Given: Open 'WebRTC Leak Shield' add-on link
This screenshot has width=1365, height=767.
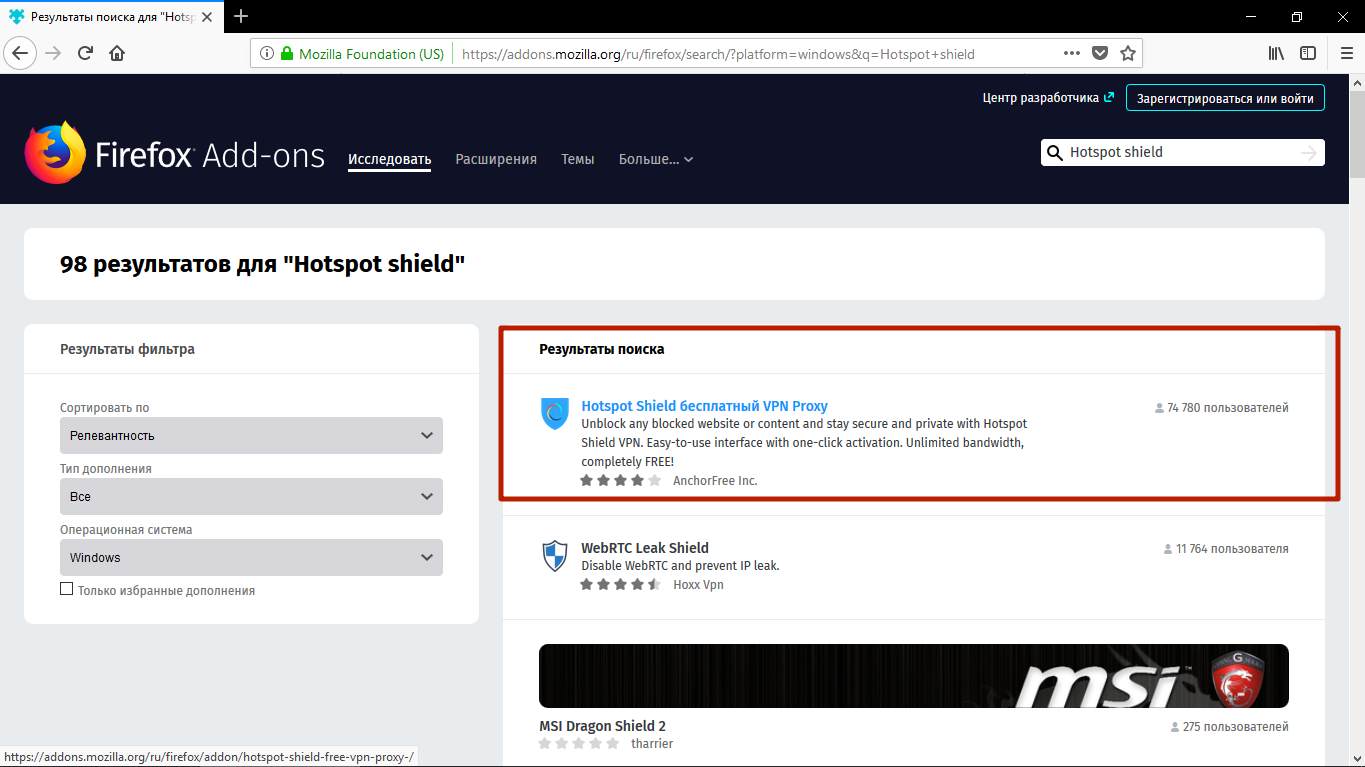Looking at the screenshot, I should coord(645,548).
